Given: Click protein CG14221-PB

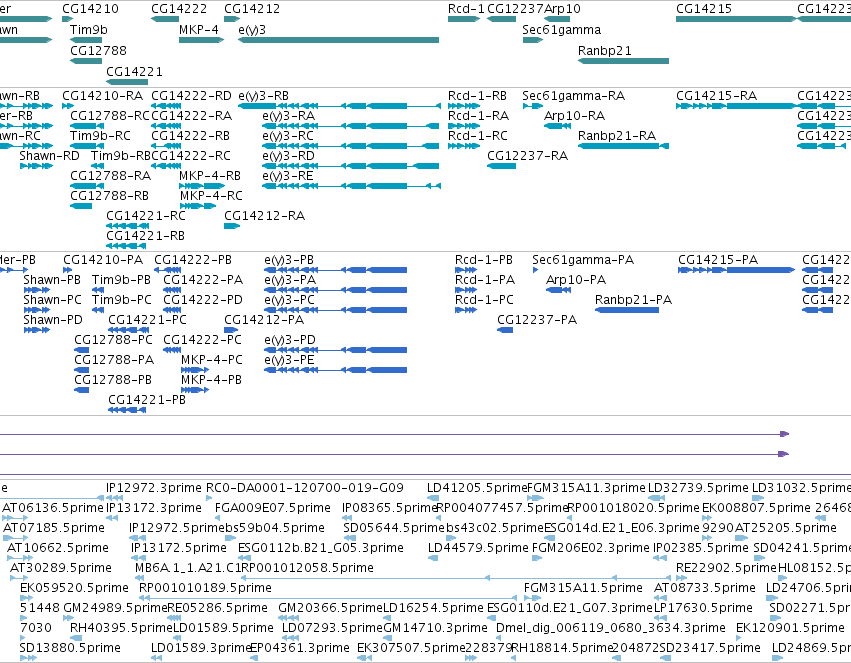Looking at the screenshot, I should (147, 400).
